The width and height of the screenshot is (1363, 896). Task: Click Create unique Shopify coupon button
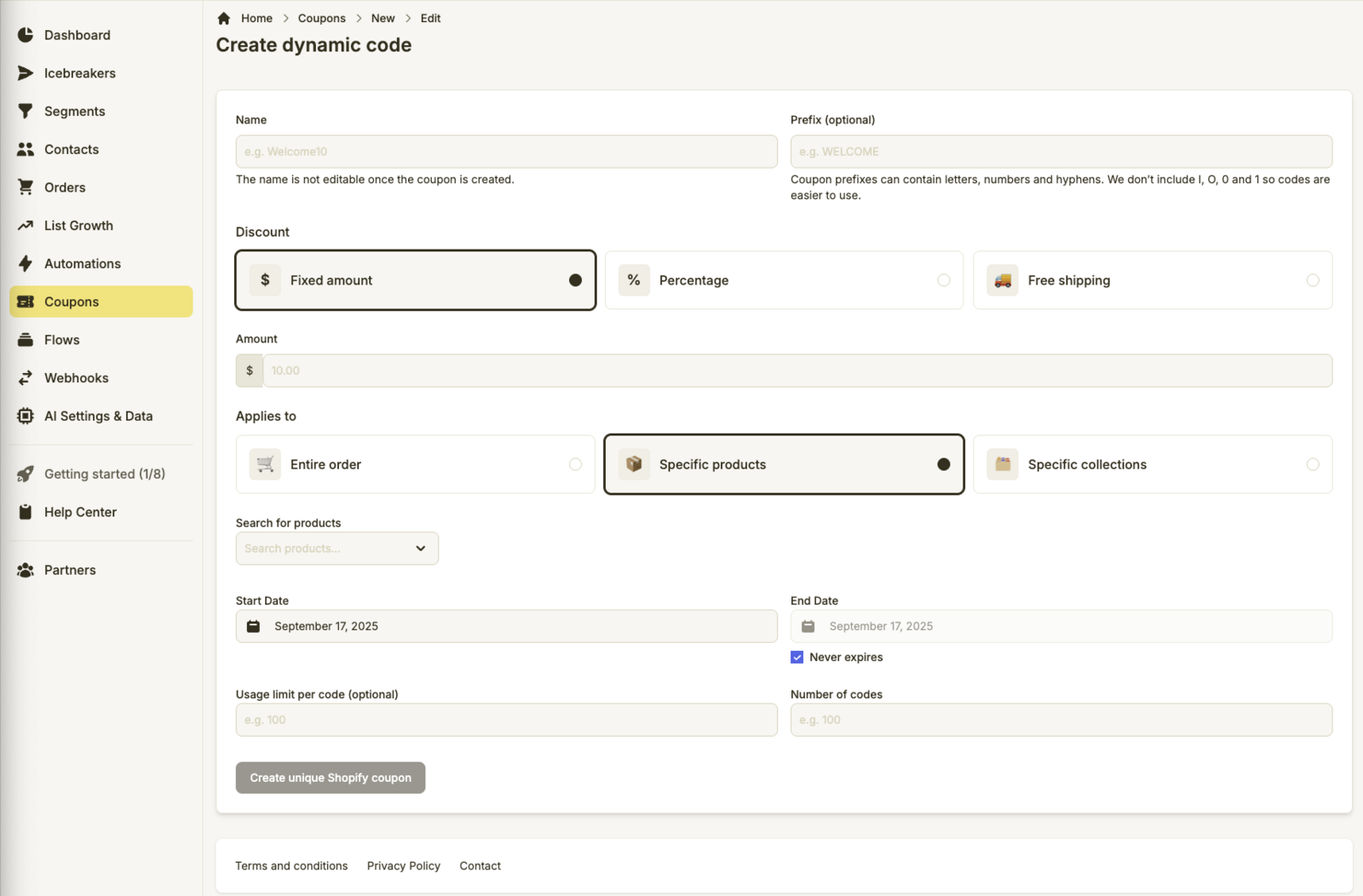pyautogui.click(x=331, y=778)
